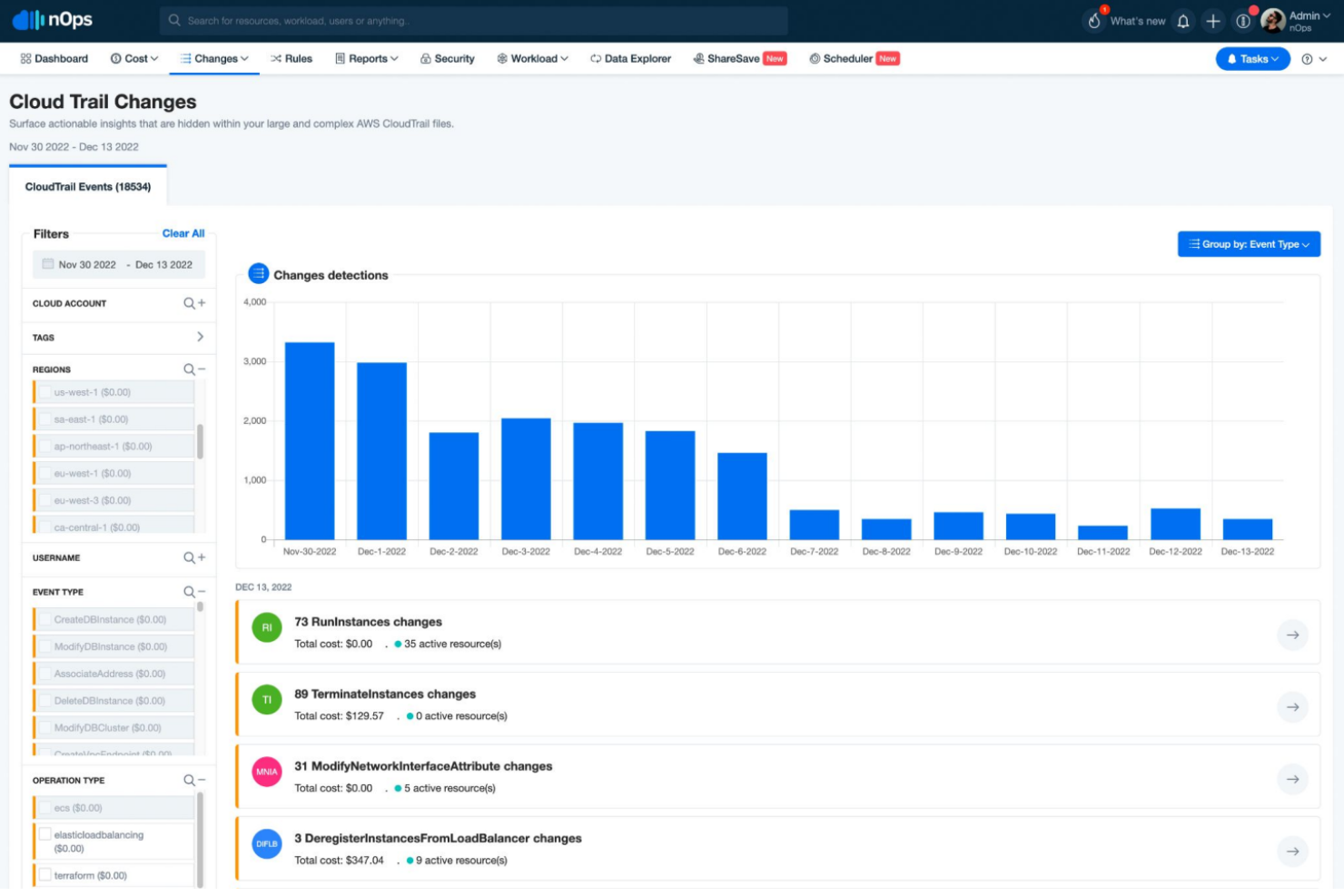This screenshot has width=1344, height=896.
Task: Check the us-west-1 region checkbox
Action: click(x=44, y=392)
